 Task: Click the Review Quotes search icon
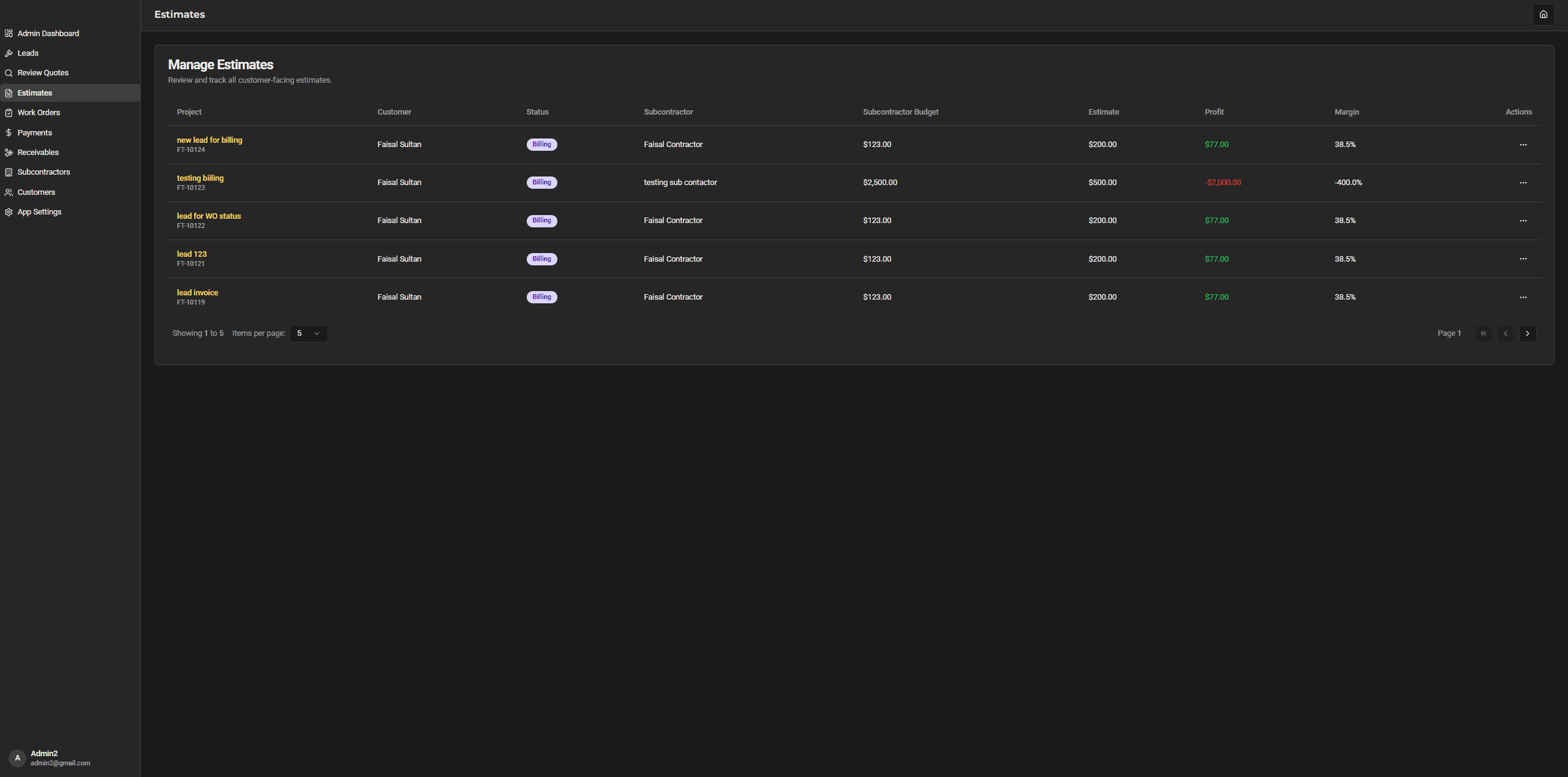9,73
